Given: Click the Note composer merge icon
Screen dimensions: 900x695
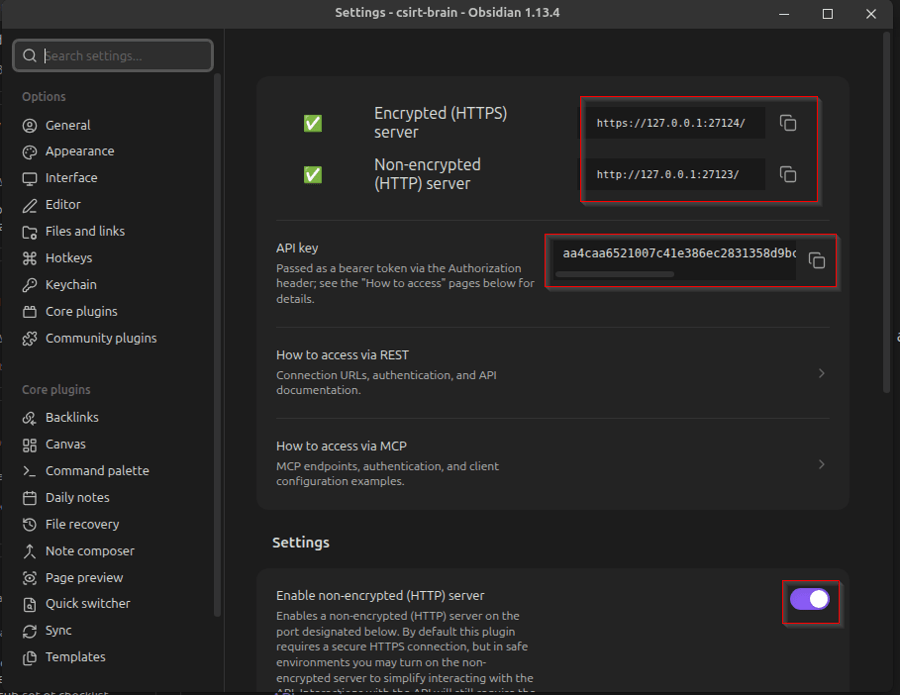Looking at the screenshot, I should (x=30, y=551).
